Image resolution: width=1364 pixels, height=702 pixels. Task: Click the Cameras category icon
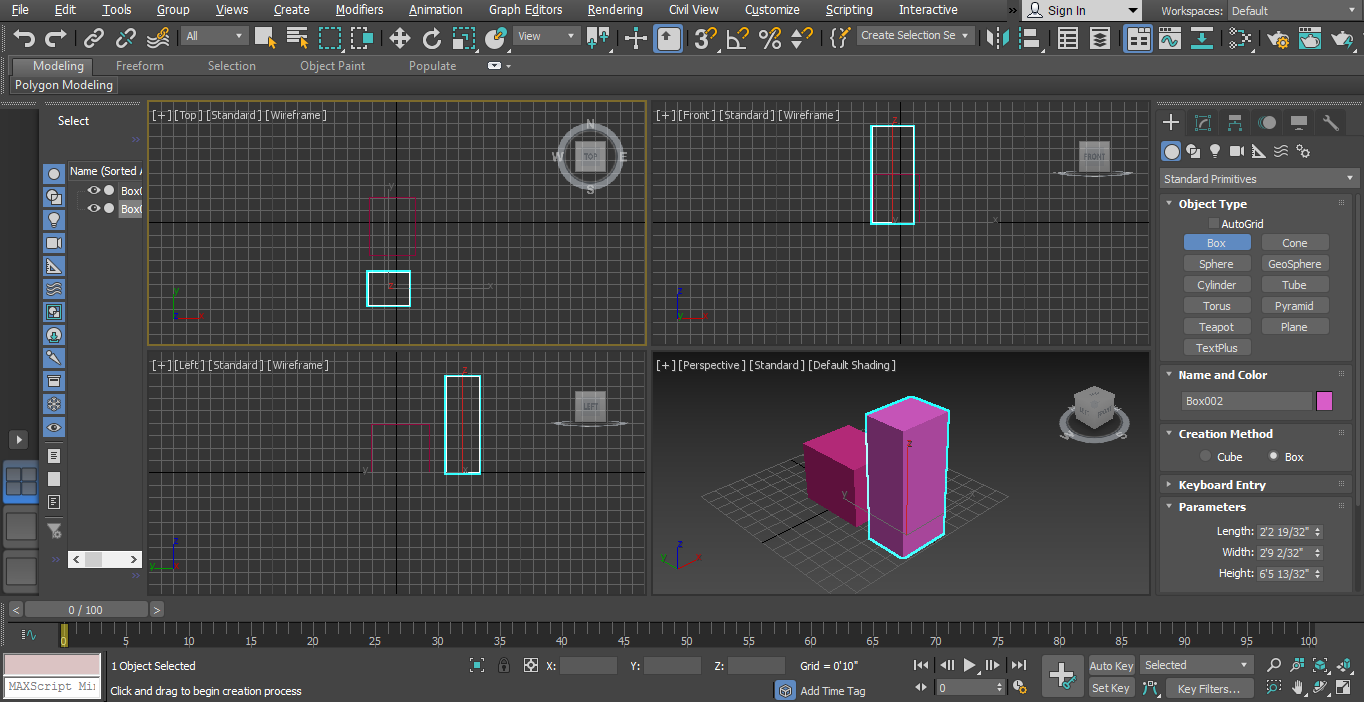1237,151
